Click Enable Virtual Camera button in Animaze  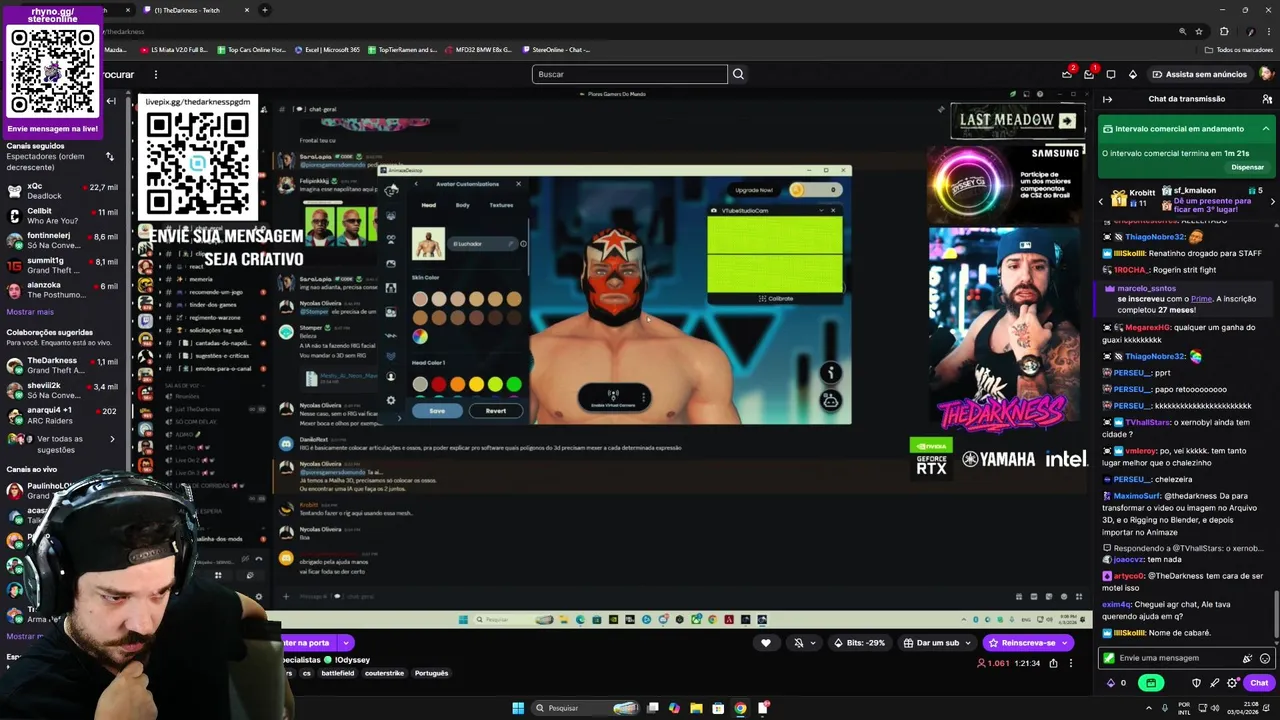[613, 398]
